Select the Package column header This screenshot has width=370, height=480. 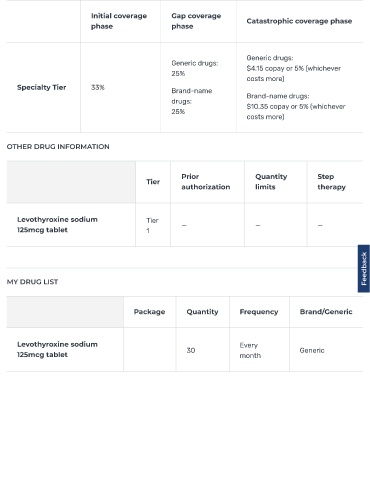click(x=149, y=312)
